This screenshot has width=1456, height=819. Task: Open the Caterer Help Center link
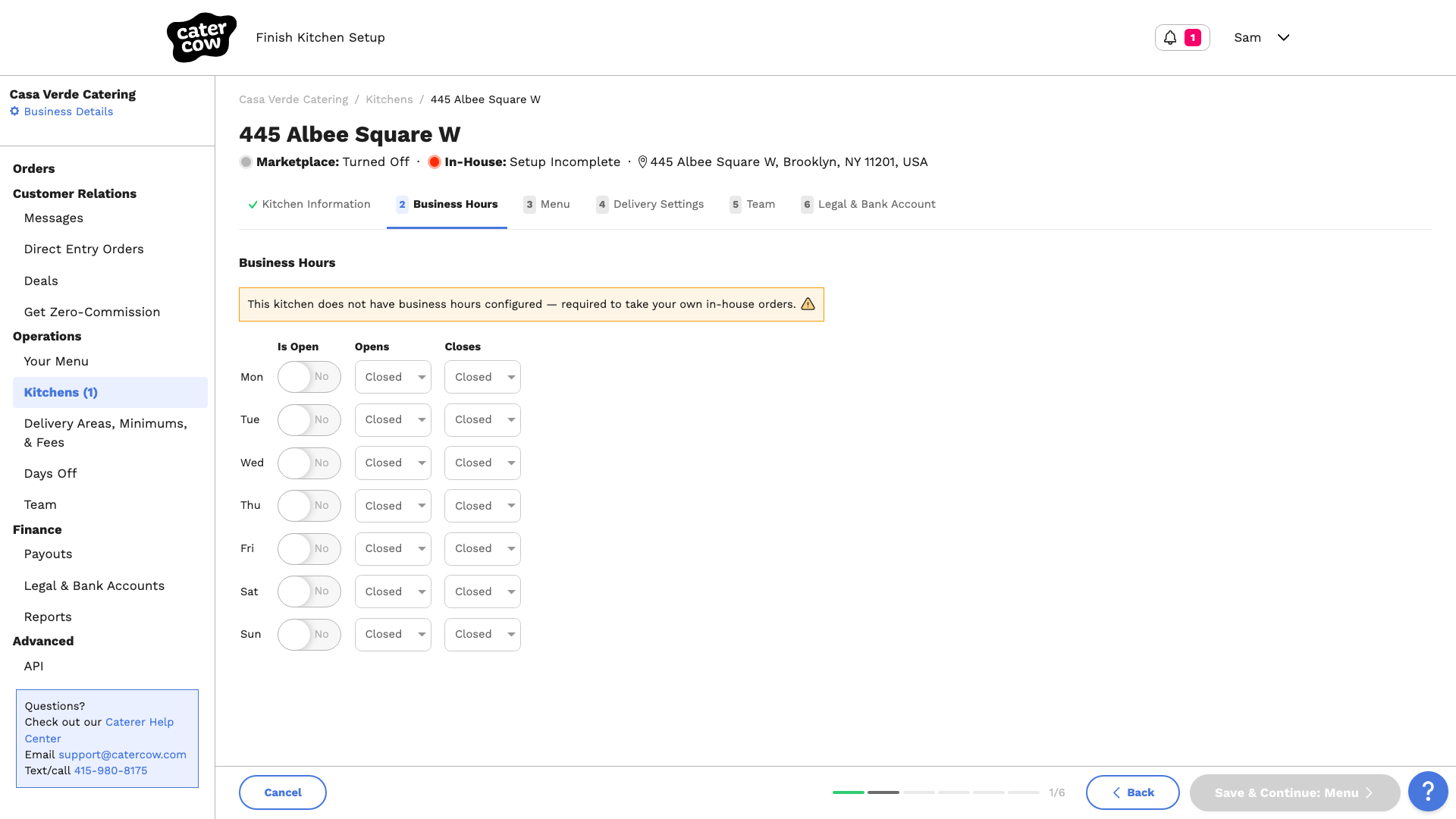coord(99,730)
